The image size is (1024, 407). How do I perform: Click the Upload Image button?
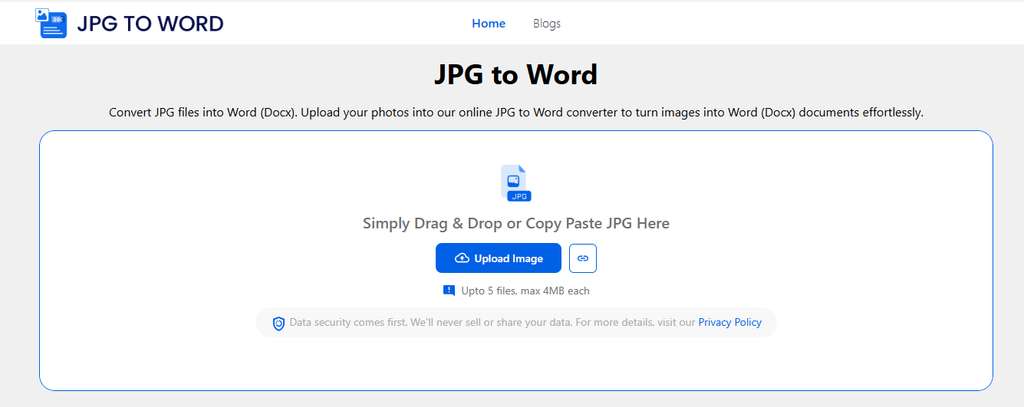(498, 258)
